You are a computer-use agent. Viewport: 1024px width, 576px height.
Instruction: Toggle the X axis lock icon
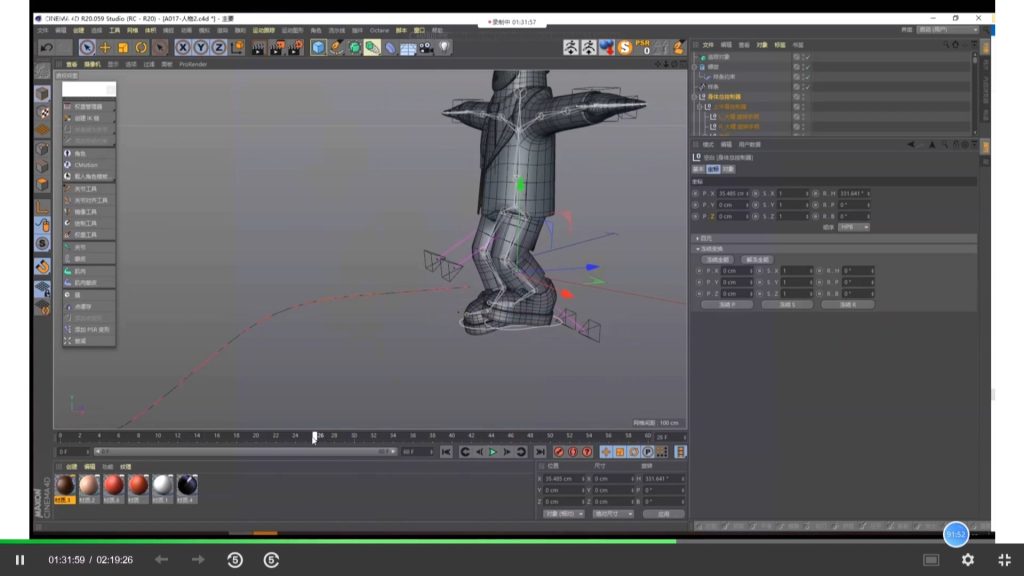tap(184, 47)
